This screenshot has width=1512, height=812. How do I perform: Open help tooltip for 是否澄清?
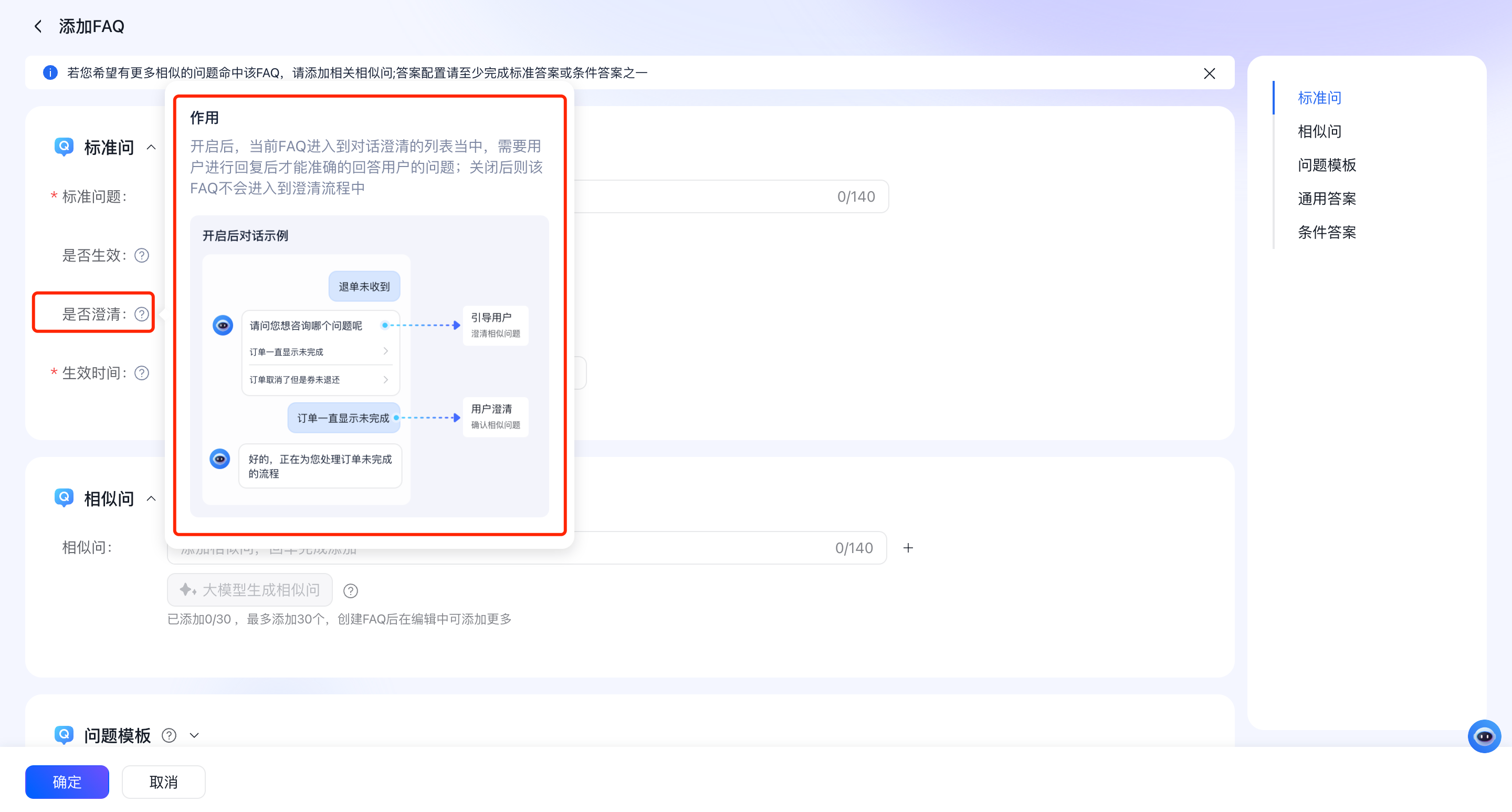coord(141,314)
